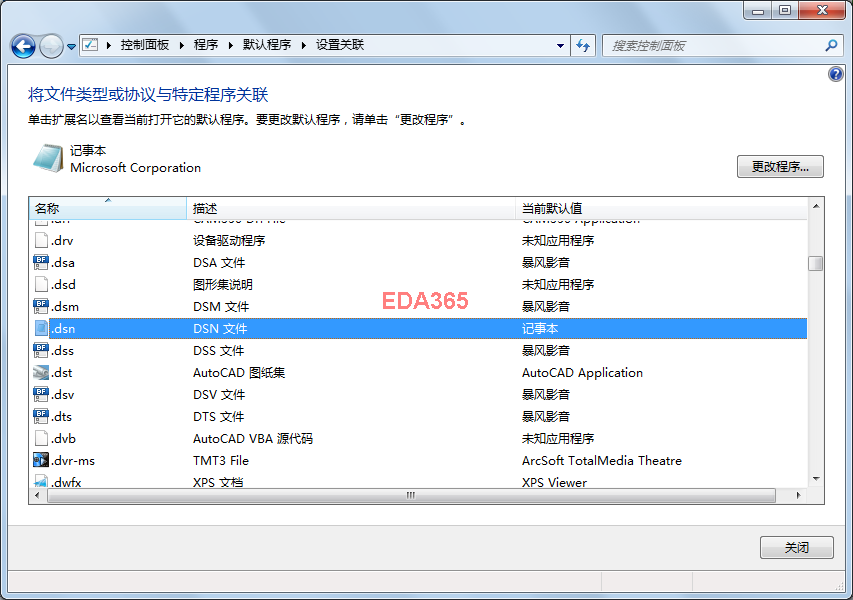The image size is (853, 600).
Task: Expand the arrow after 控制面板
Action: coord(182,45)
